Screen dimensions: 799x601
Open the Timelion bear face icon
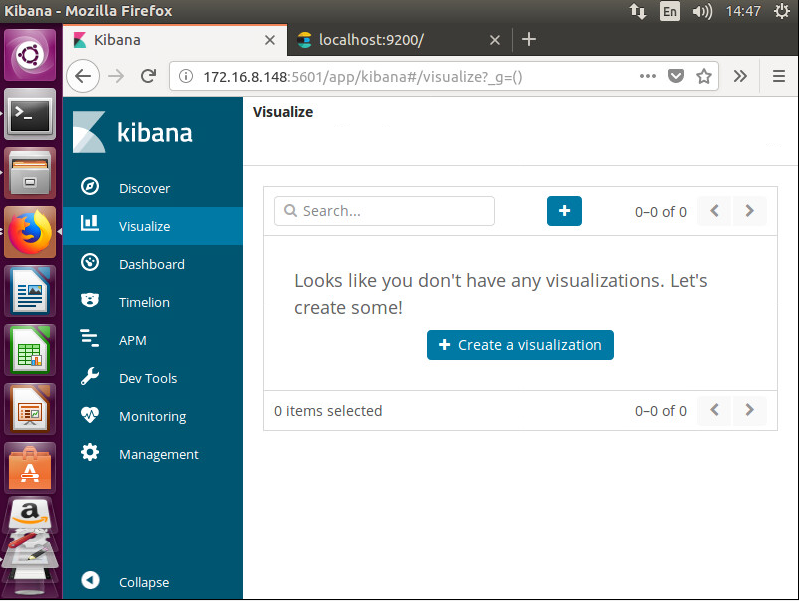(x=90, y=300)
